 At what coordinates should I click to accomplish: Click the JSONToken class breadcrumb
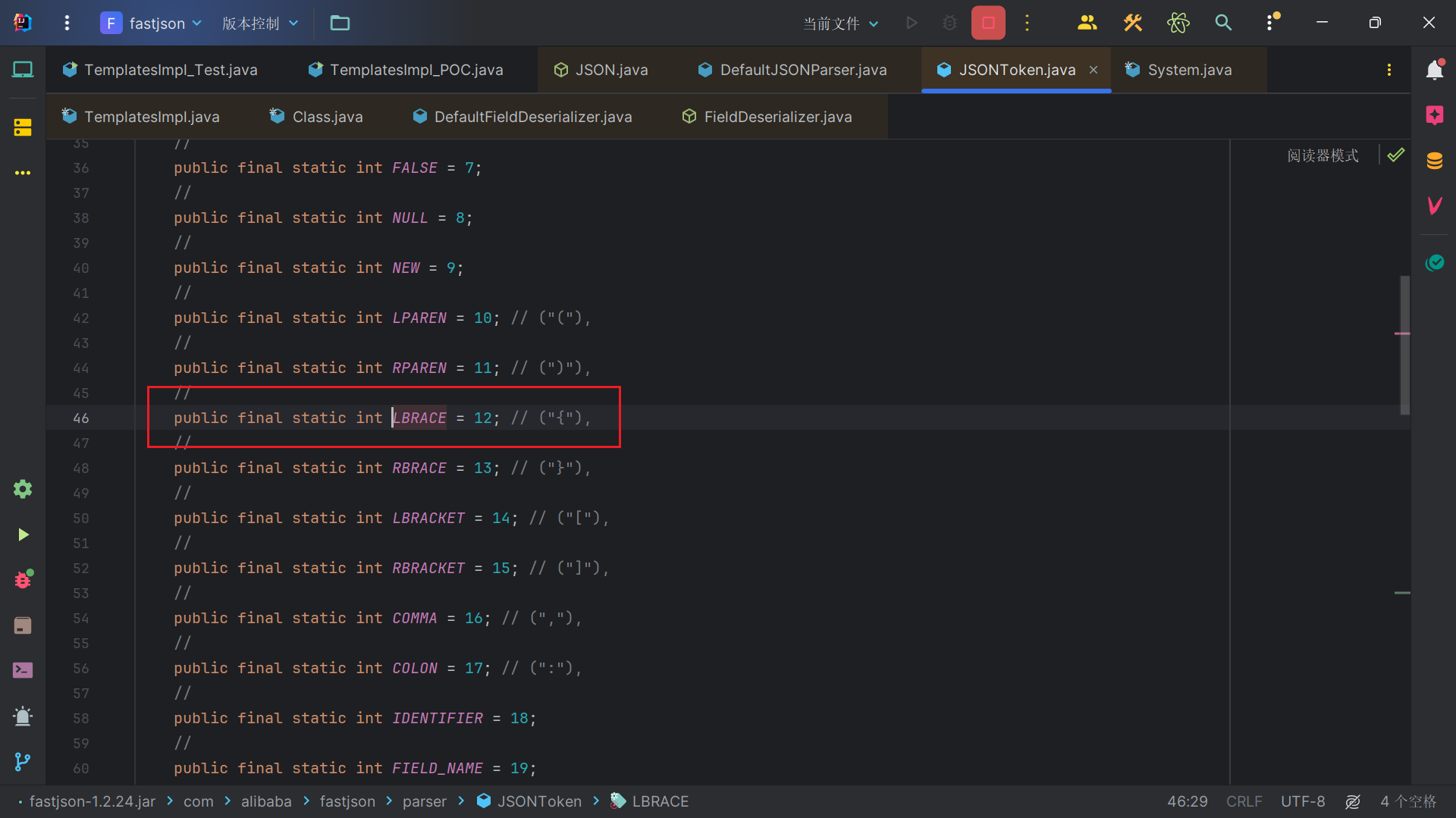click(529, 801)
